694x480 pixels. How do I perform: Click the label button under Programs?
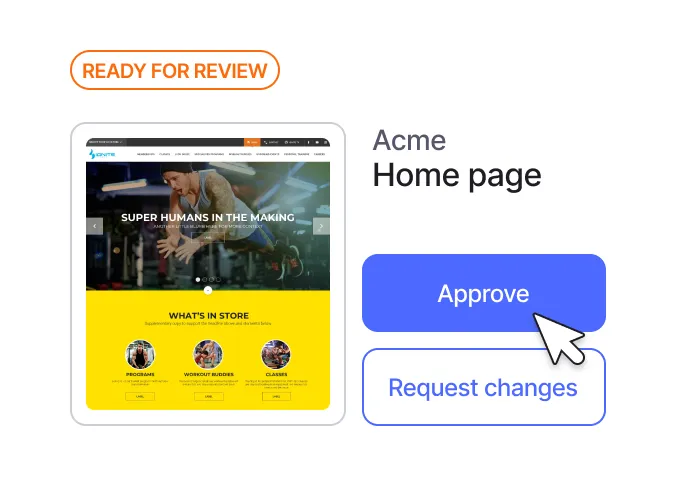(140, 396)
